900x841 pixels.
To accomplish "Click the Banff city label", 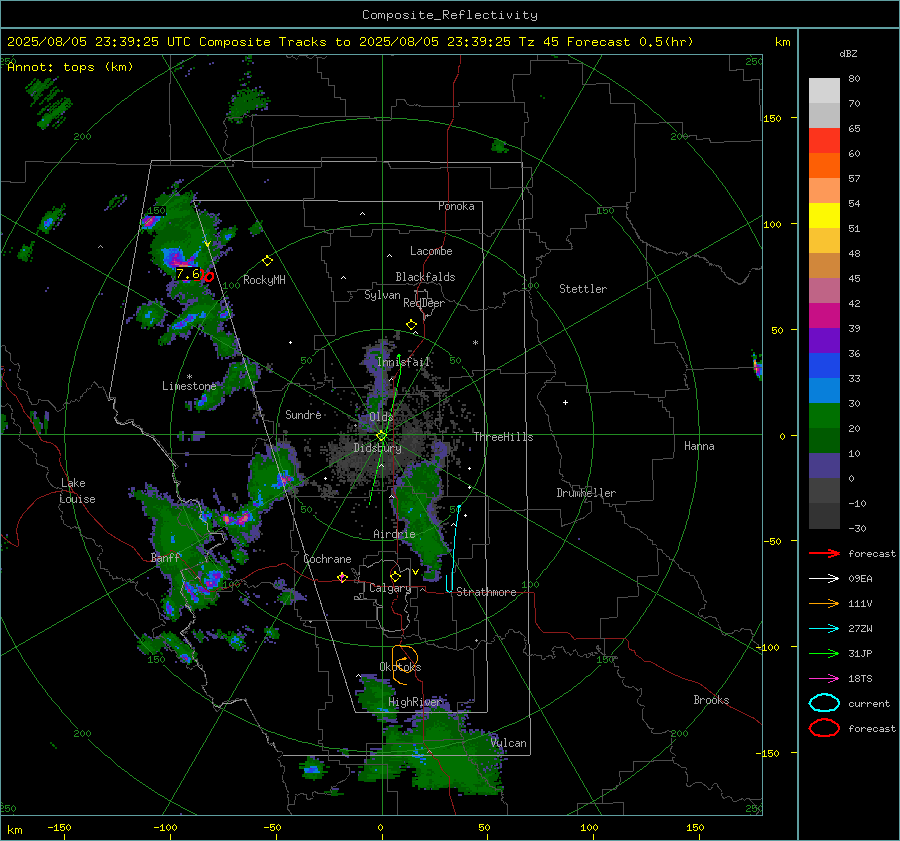I will (x=165, y=558).
